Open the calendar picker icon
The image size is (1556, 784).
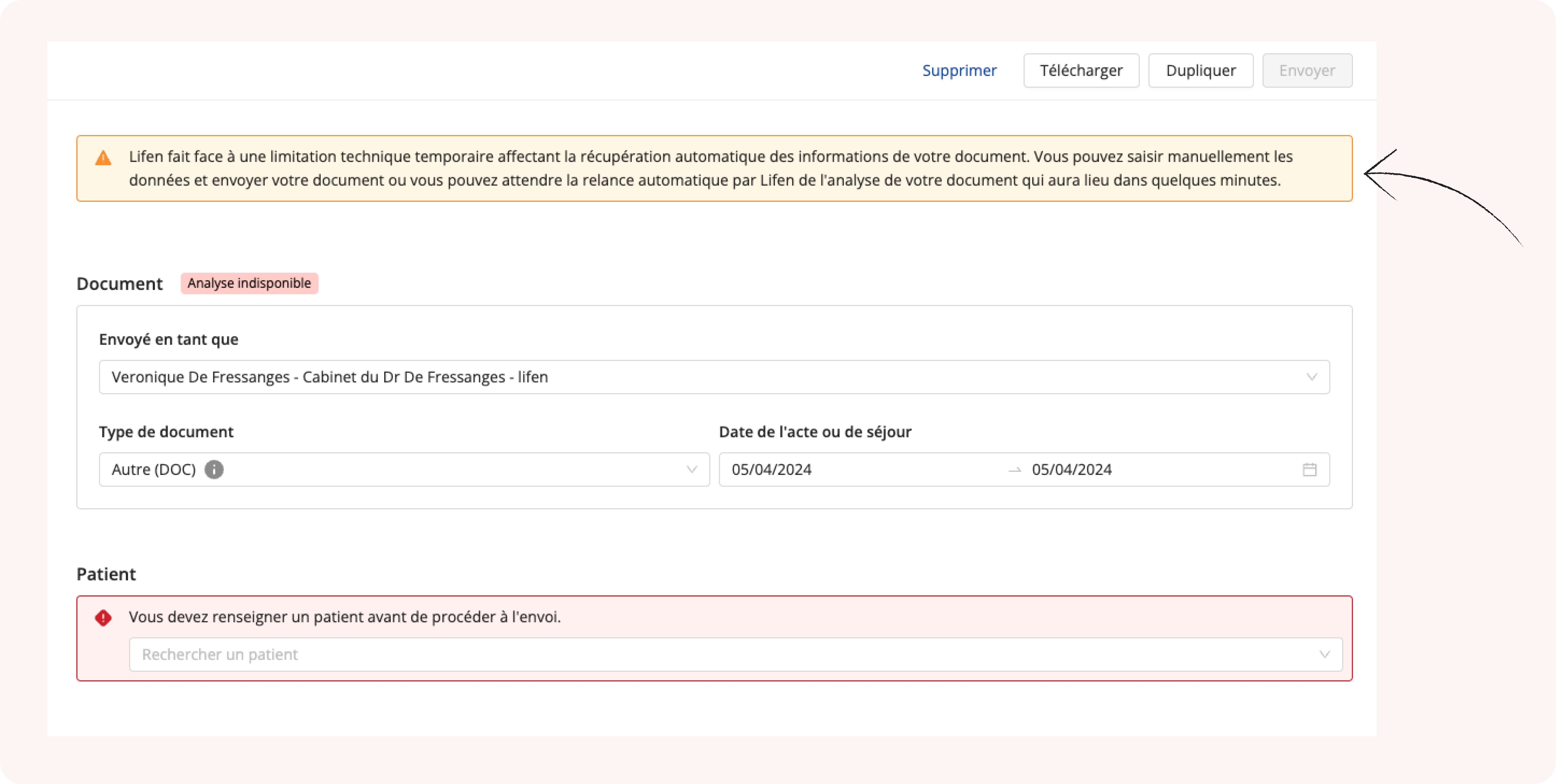tap(1309, 470)
